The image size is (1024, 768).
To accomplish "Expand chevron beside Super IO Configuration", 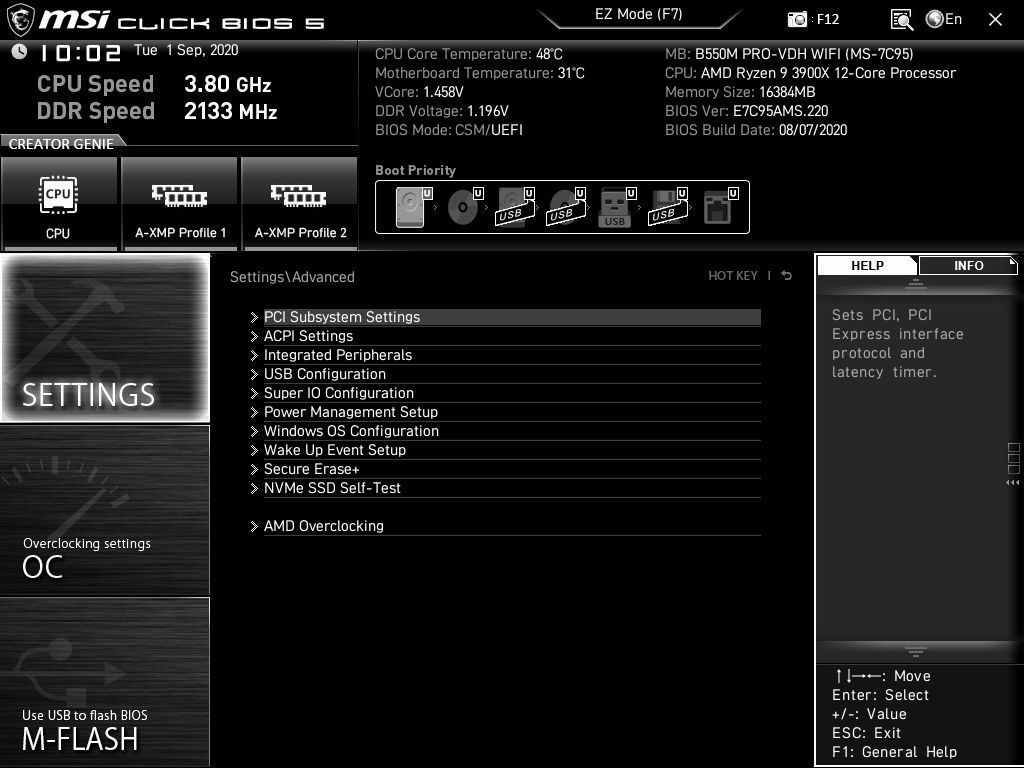I will click(x=254, y=393).
